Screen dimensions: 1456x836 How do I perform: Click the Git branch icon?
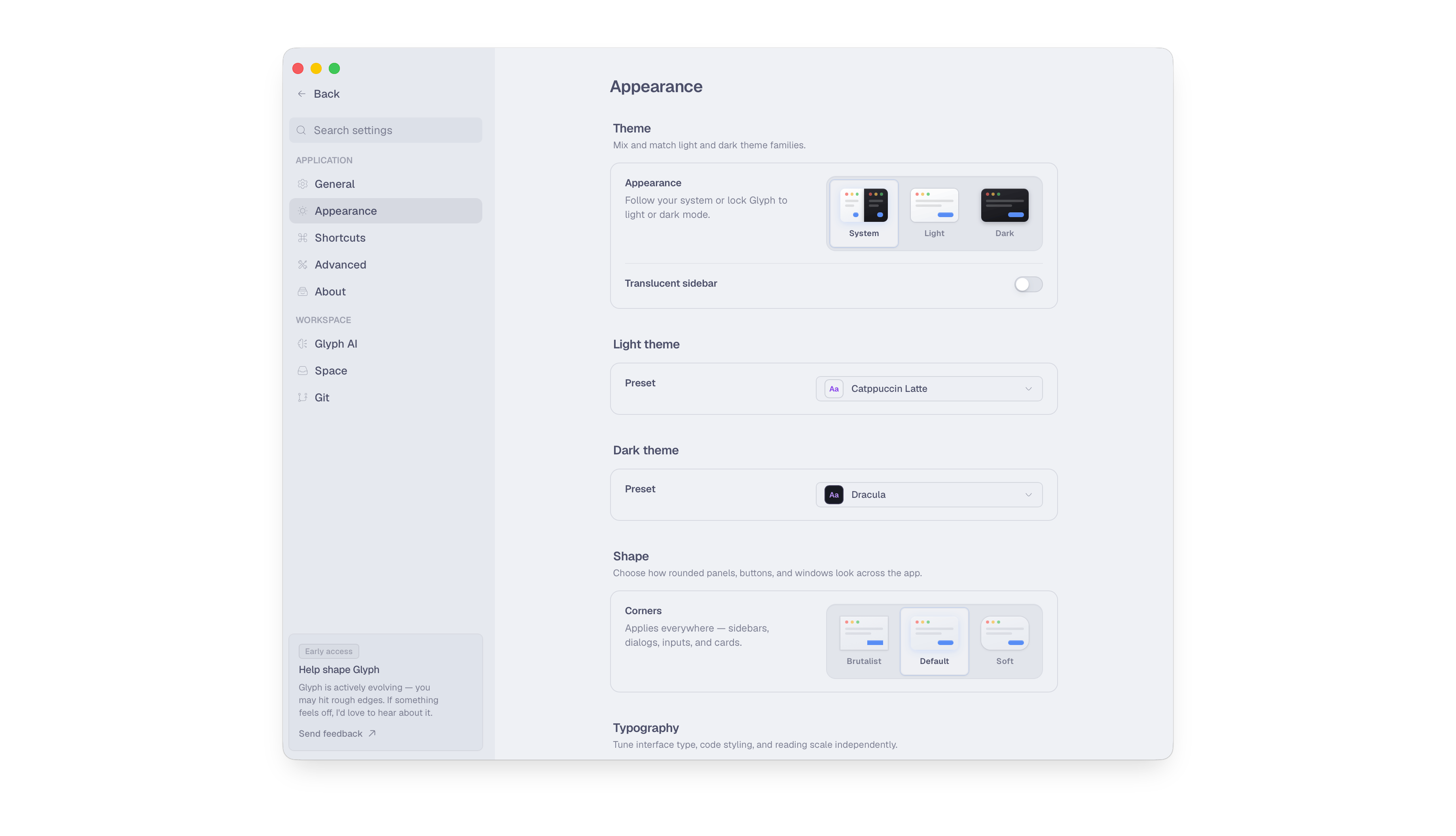coord(303,397)
